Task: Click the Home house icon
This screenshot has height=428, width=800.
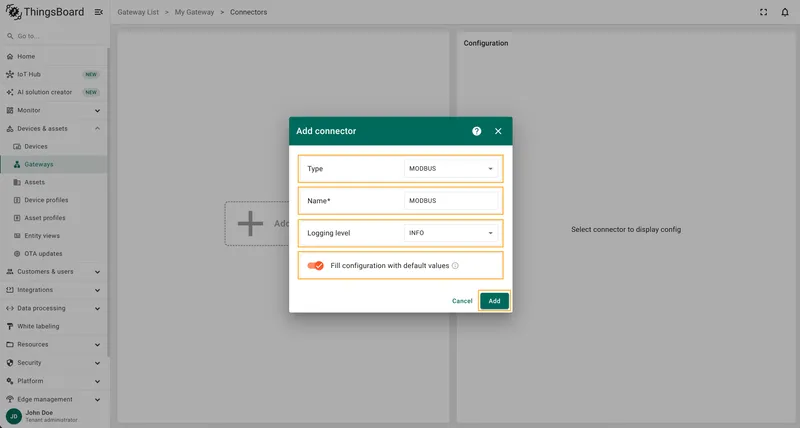Action: [x=10, y=57]
